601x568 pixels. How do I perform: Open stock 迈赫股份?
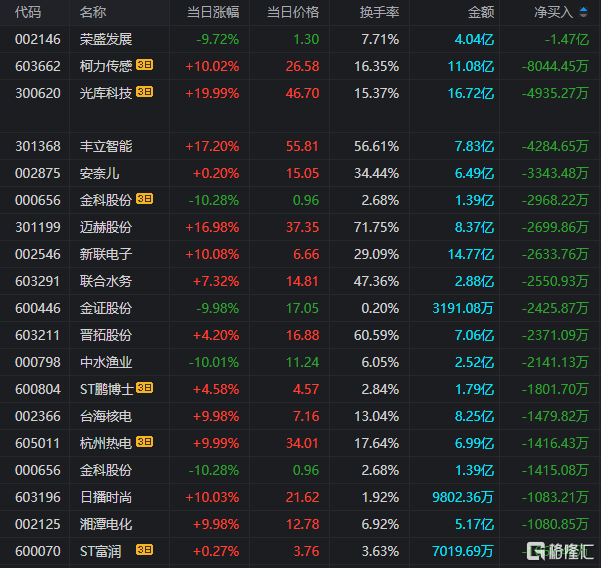coord(106,227)
